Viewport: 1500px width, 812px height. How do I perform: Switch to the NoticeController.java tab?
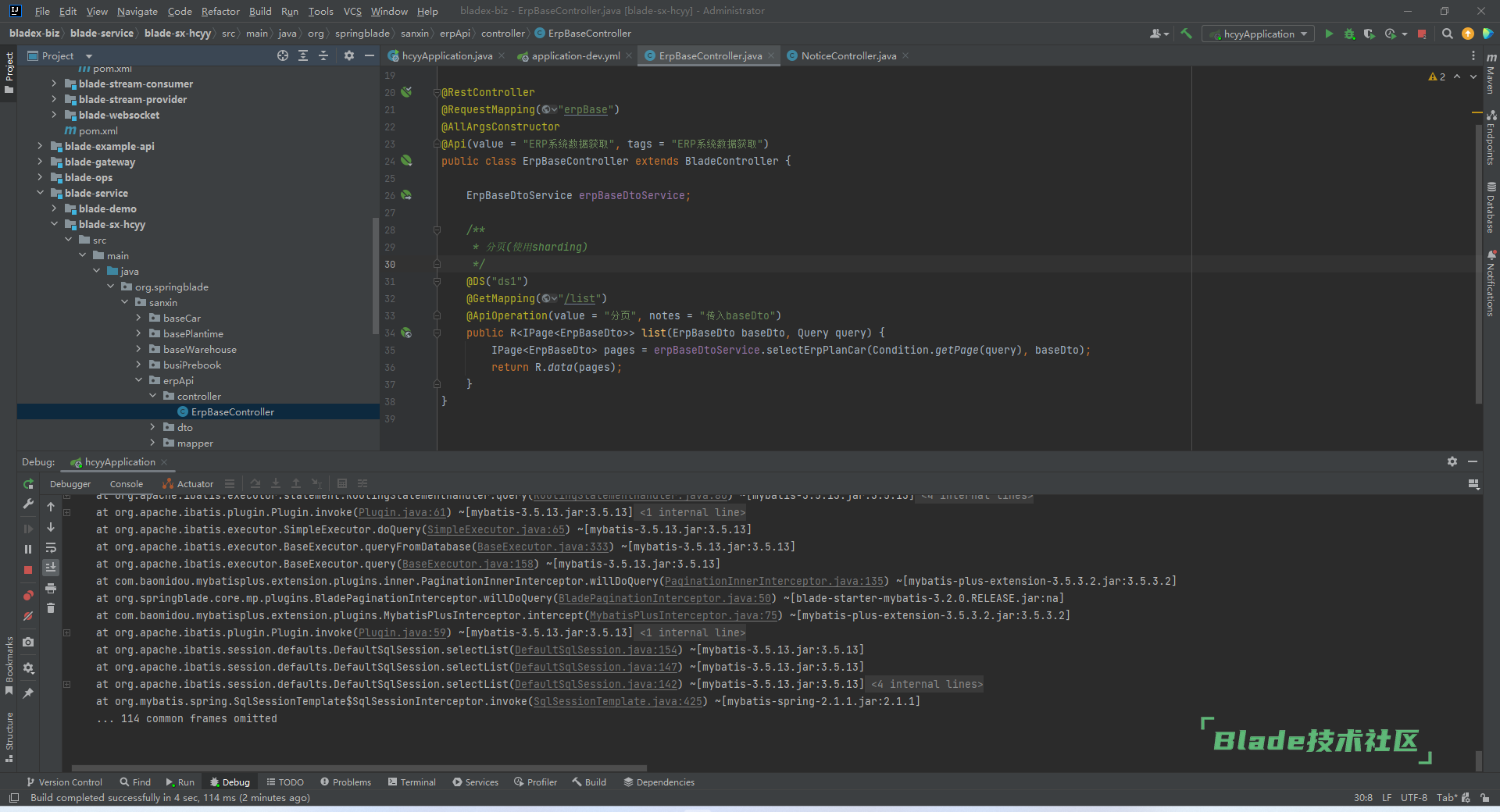[x=848, y=55]
